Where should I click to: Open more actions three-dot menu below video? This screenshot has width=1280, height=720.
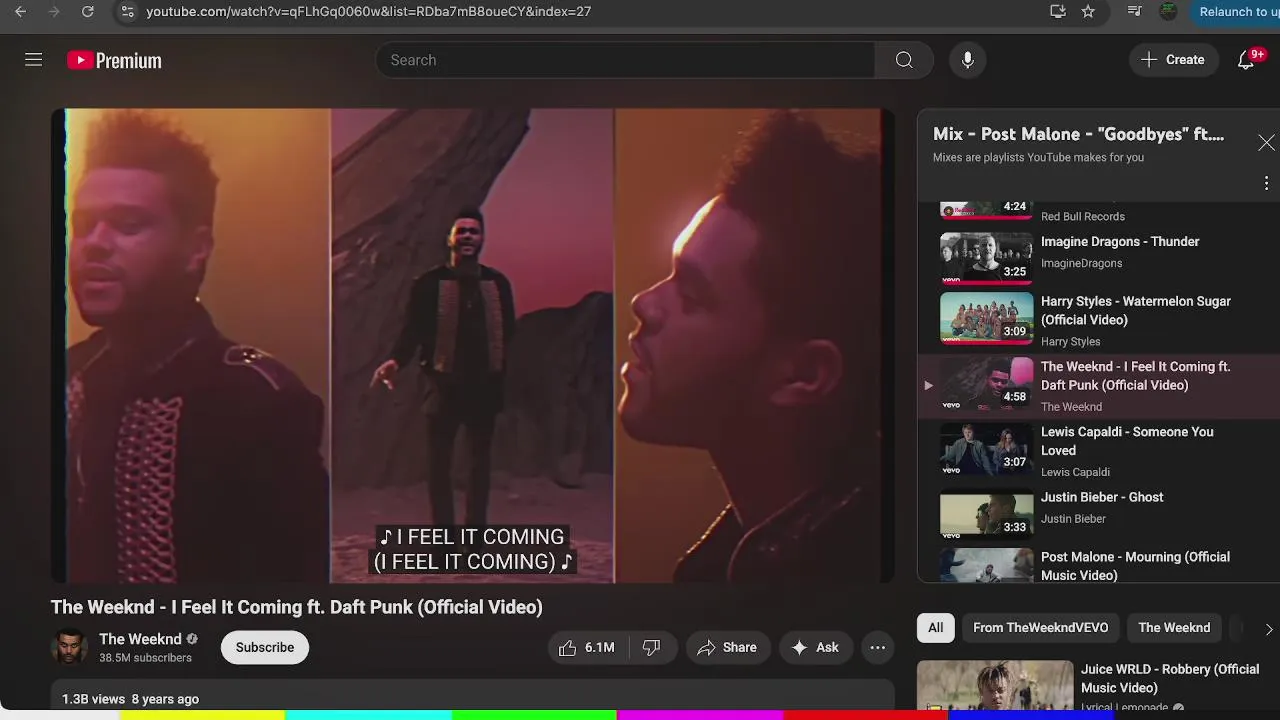(x=877, y=648)
